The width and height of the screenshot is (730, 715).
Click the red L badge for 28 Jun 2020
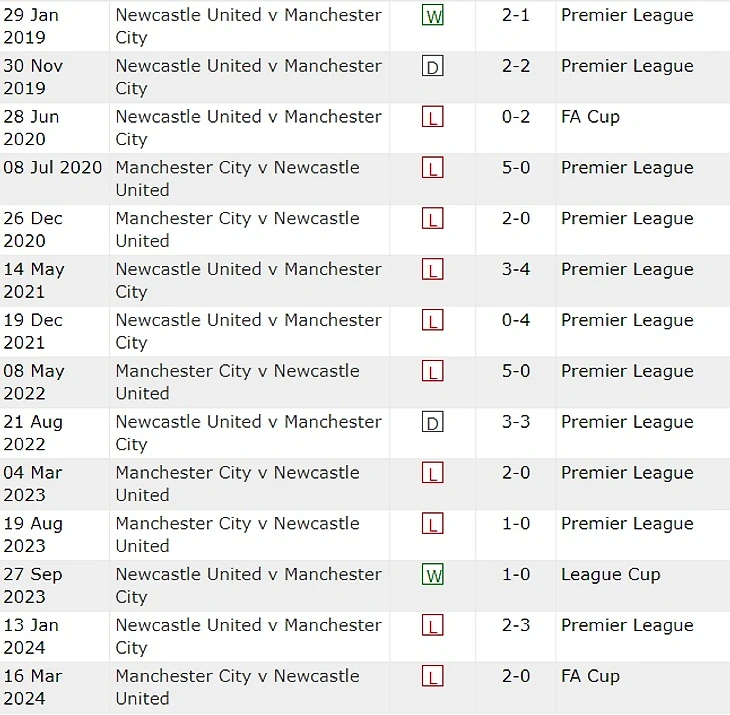click(x=433, y=117)
